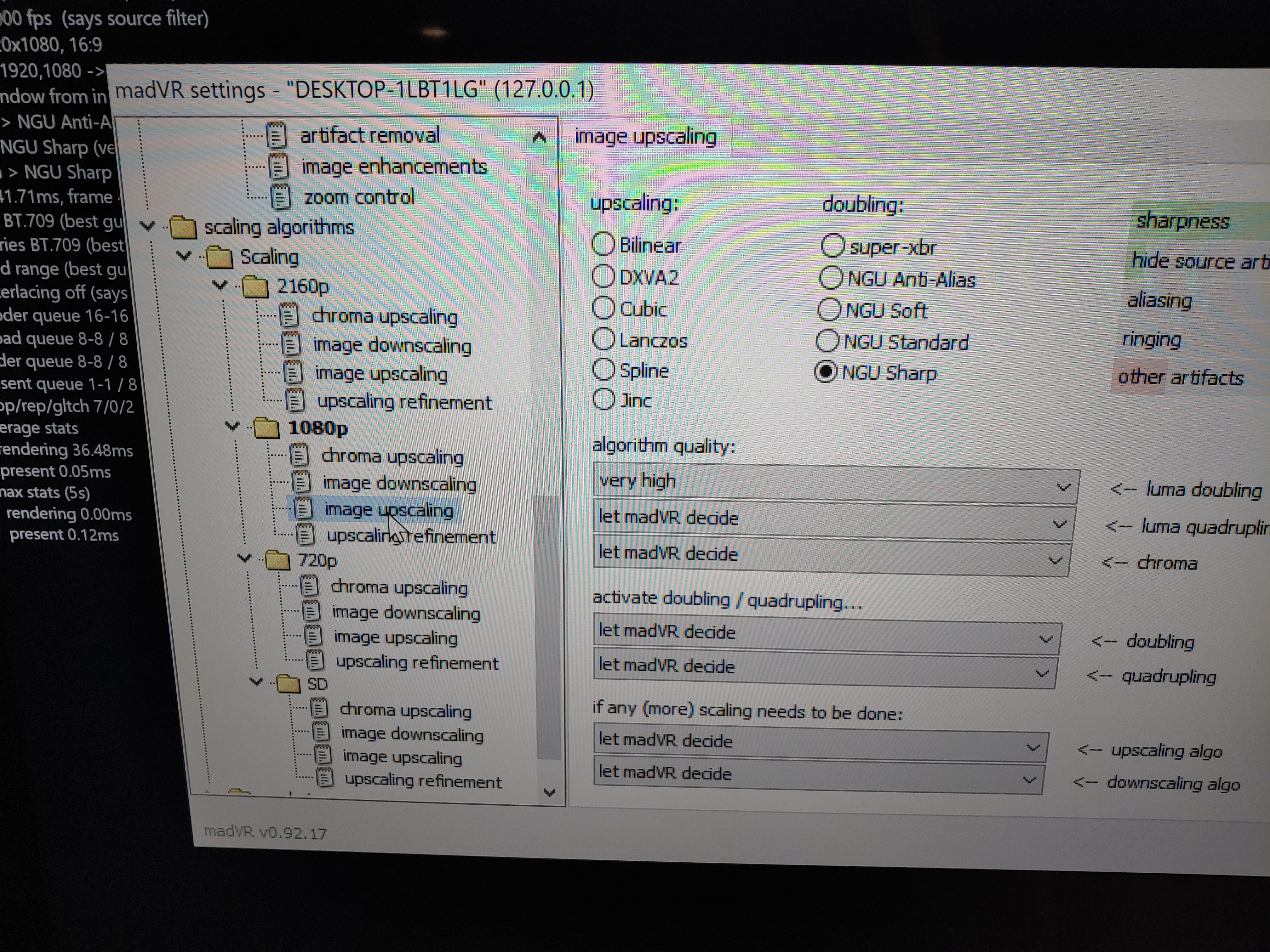
Task: Collapse the 1080p profile node
Action: pos(232,426)
